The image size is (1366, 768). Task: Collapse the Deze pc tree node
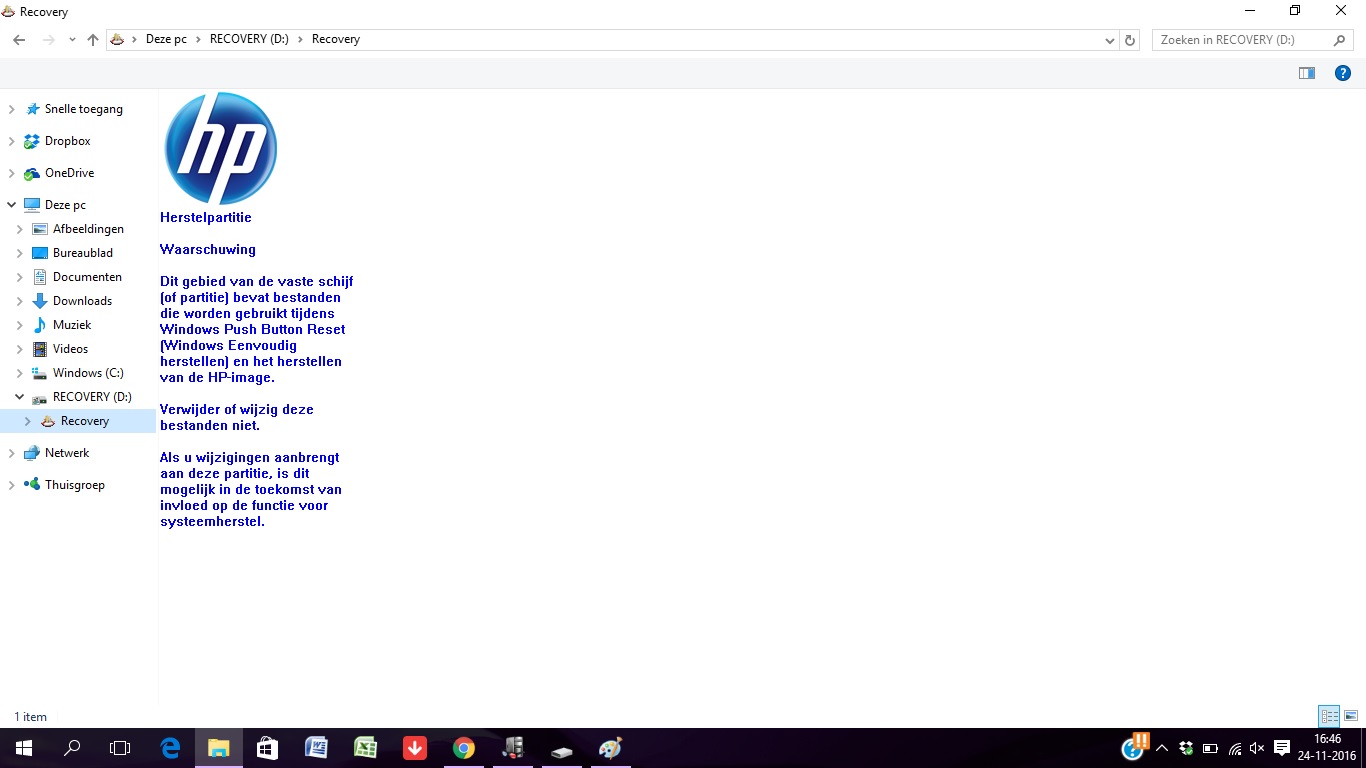(11, 205)
